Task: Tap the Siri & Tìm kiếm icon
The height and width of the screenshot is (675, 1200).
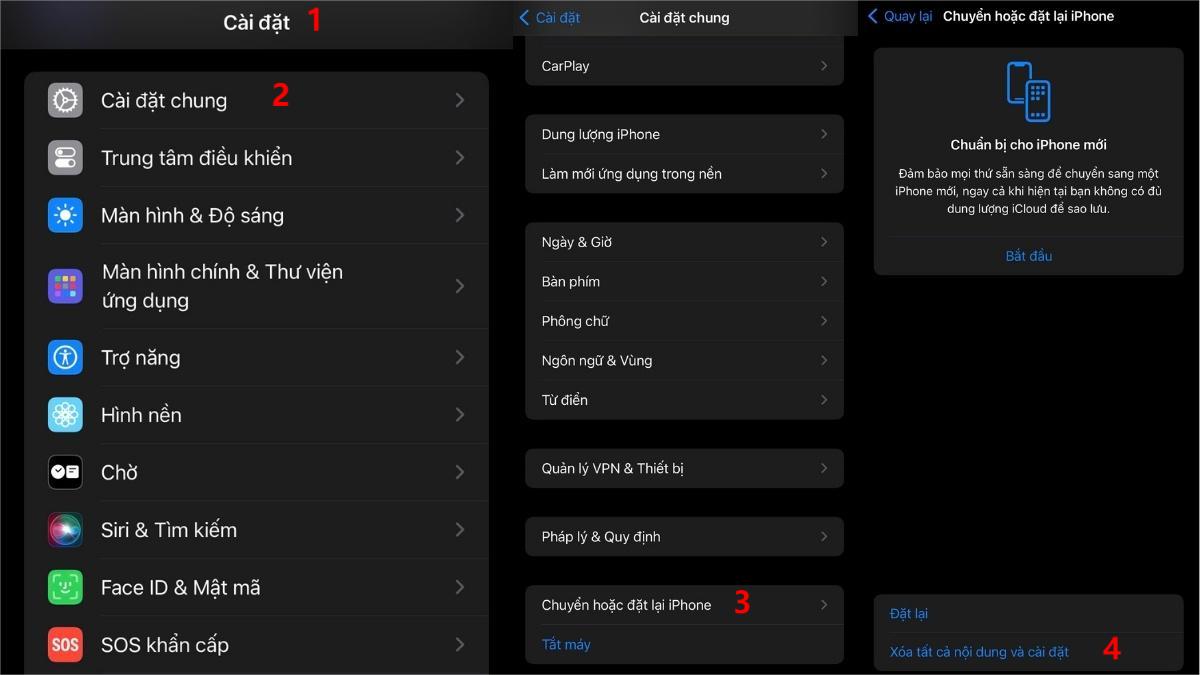Action: 65,529
